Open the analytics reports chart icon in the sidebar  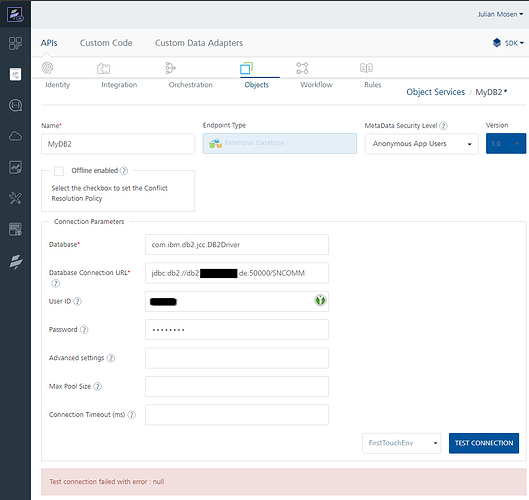15,167
